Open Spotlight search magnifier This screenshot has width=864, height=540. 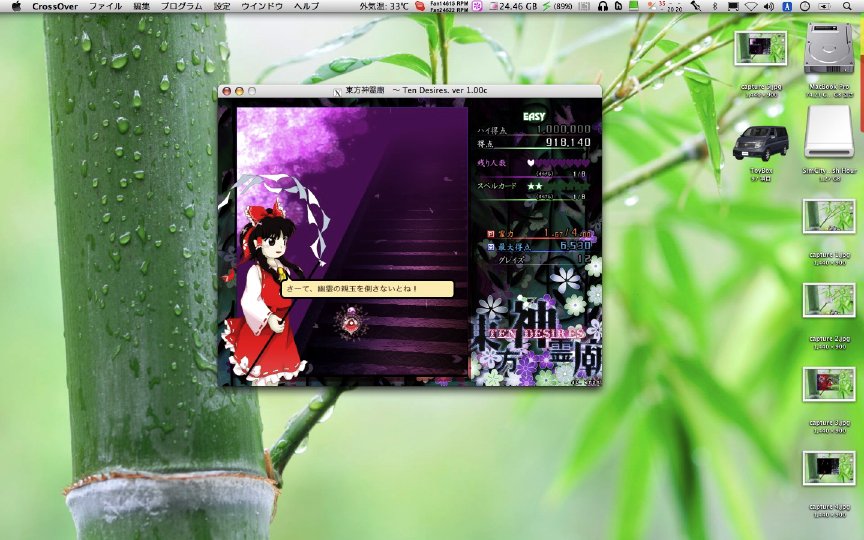(847, 7)
